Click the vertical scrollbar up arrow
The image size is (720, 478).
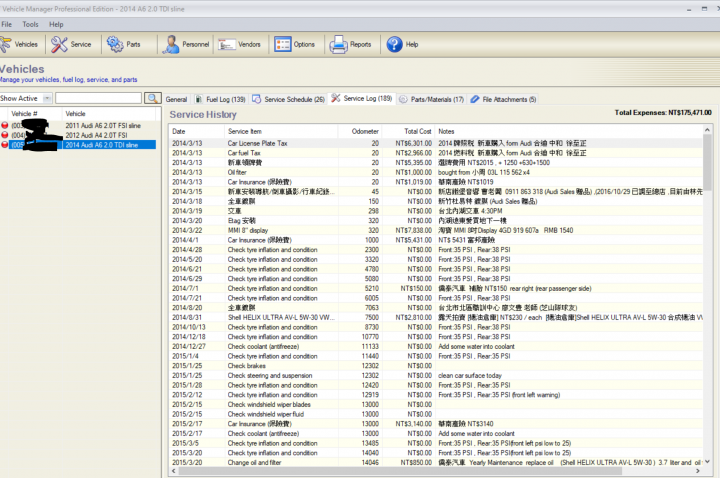tap(707, 130)
